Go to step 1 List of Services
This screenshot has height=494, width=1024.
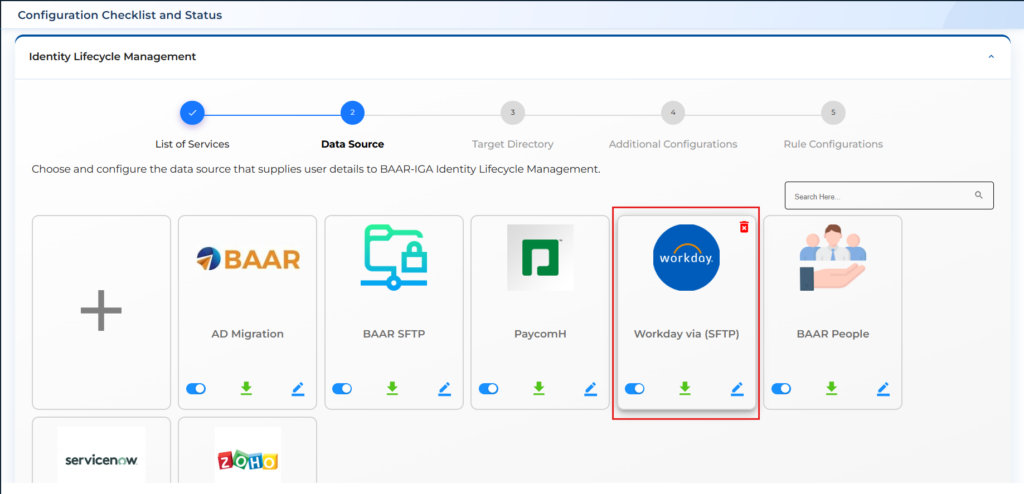pyautogui.click(x=193, y=113)
